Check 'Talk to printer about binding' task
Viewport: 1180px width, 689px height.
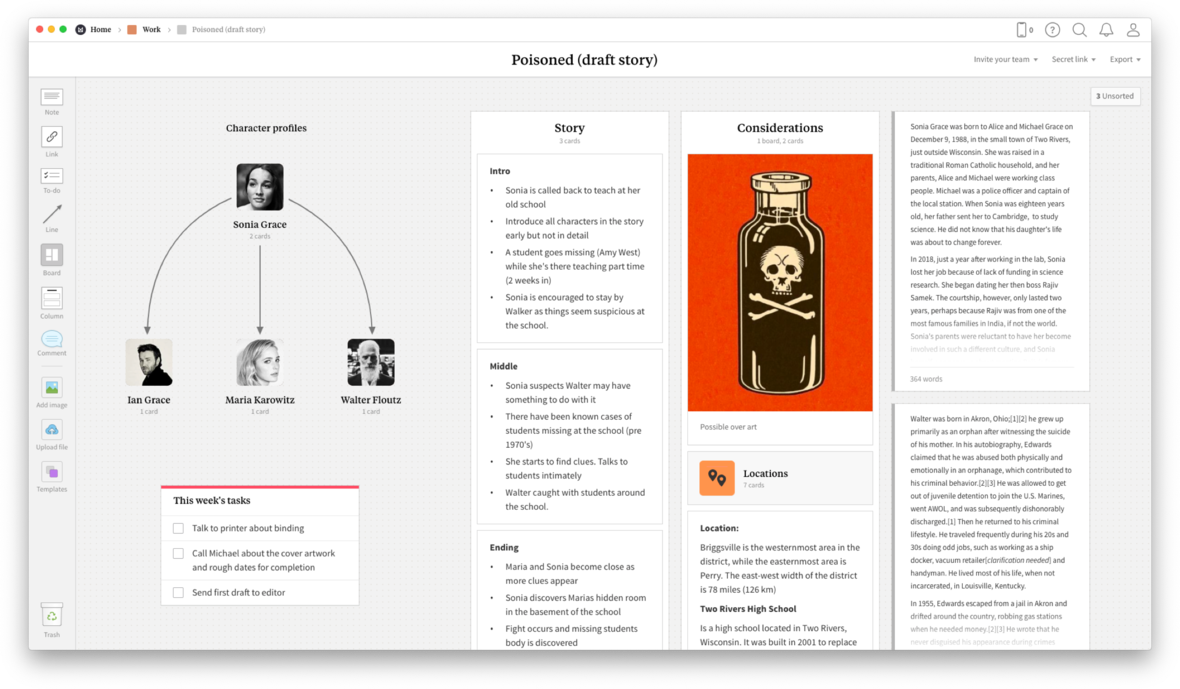(x=178, y=528)
